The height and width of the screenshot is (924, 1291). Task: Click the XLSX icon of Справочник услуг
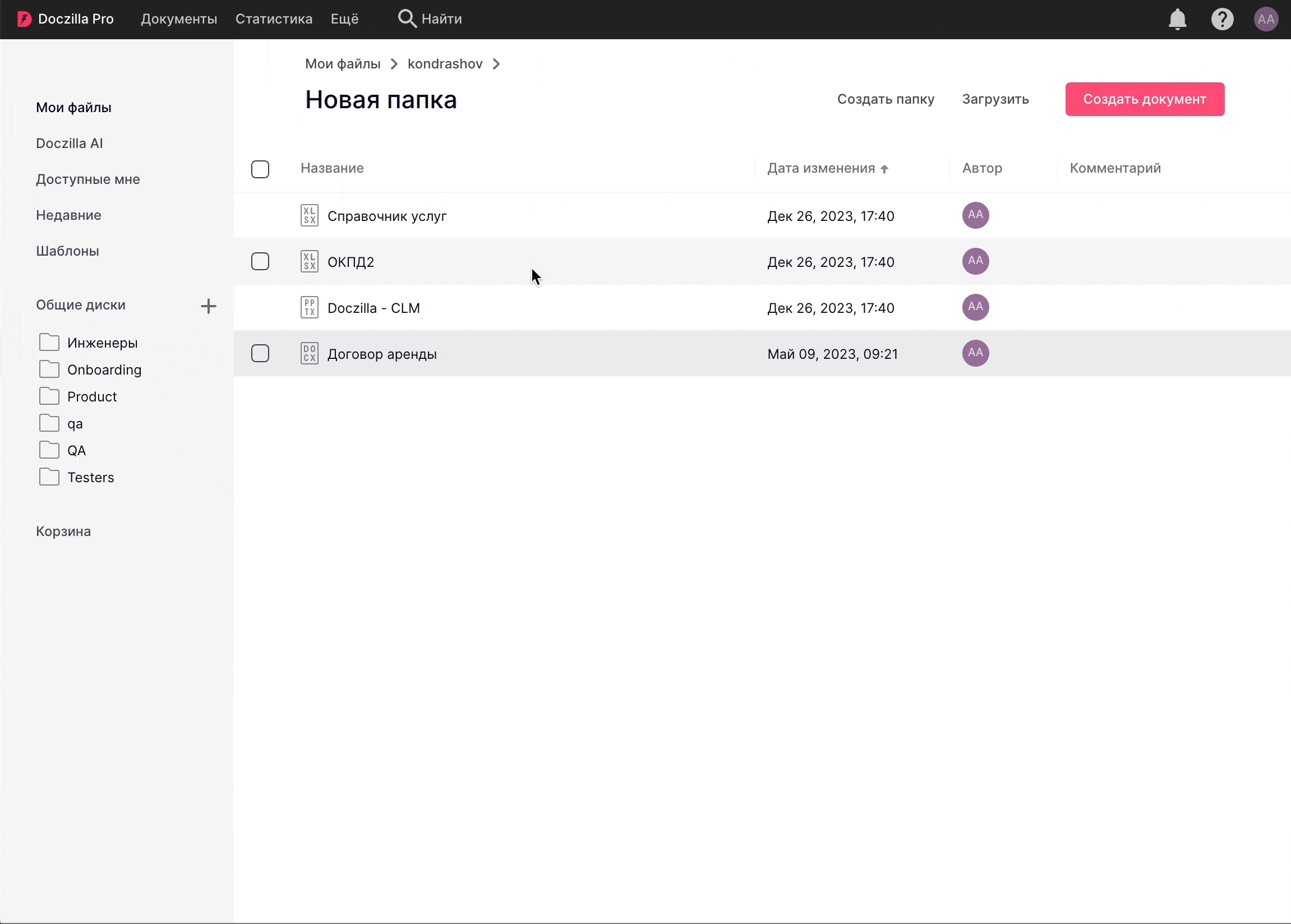310,216
